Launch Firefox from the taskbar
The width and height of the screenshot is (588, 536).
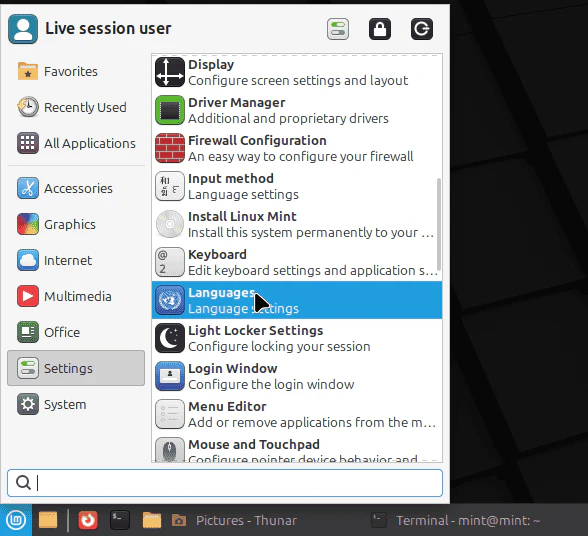[88, 520]
